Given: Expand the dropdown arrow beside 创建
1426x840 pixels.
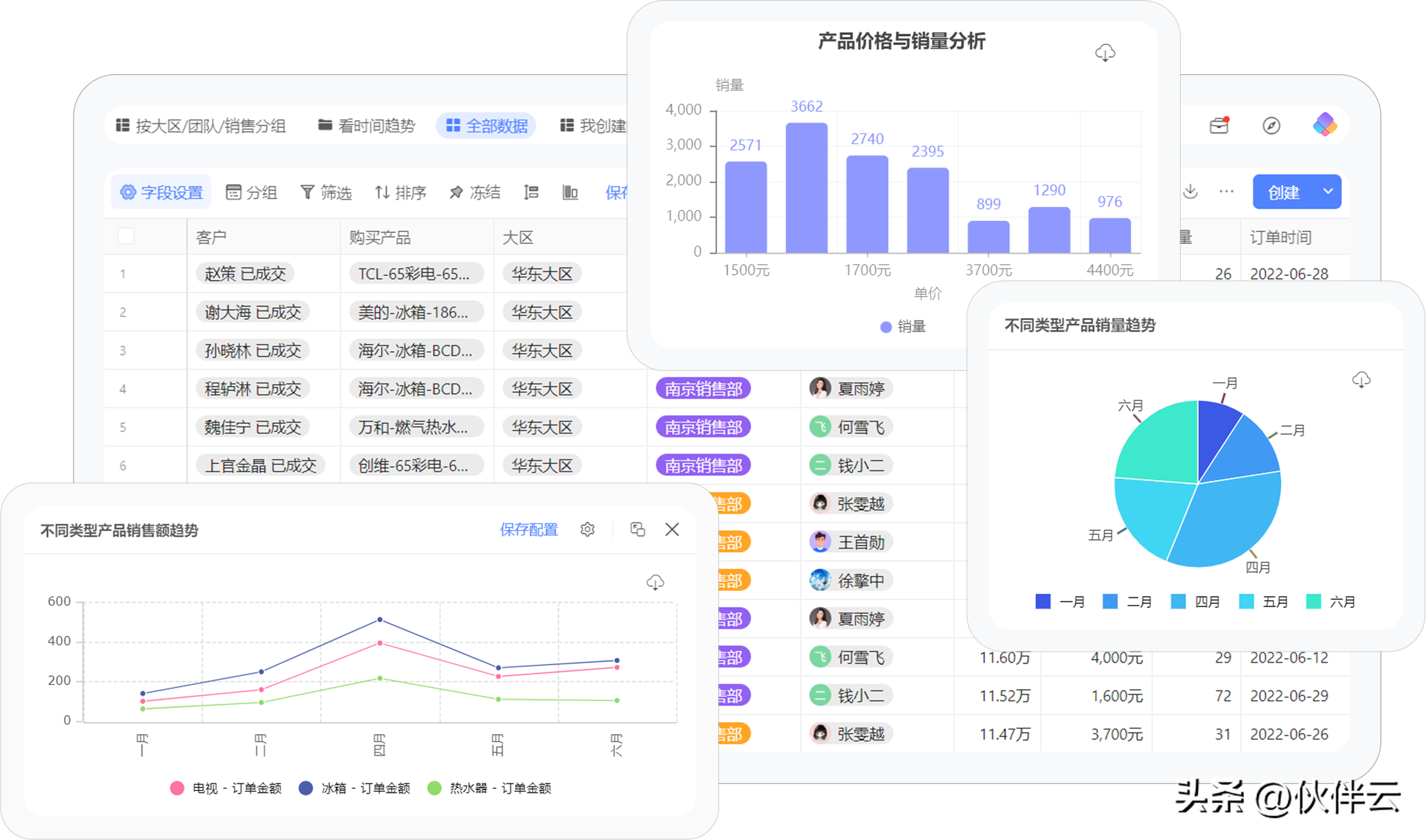Looking at the screenshot, I should (1328, 191).
